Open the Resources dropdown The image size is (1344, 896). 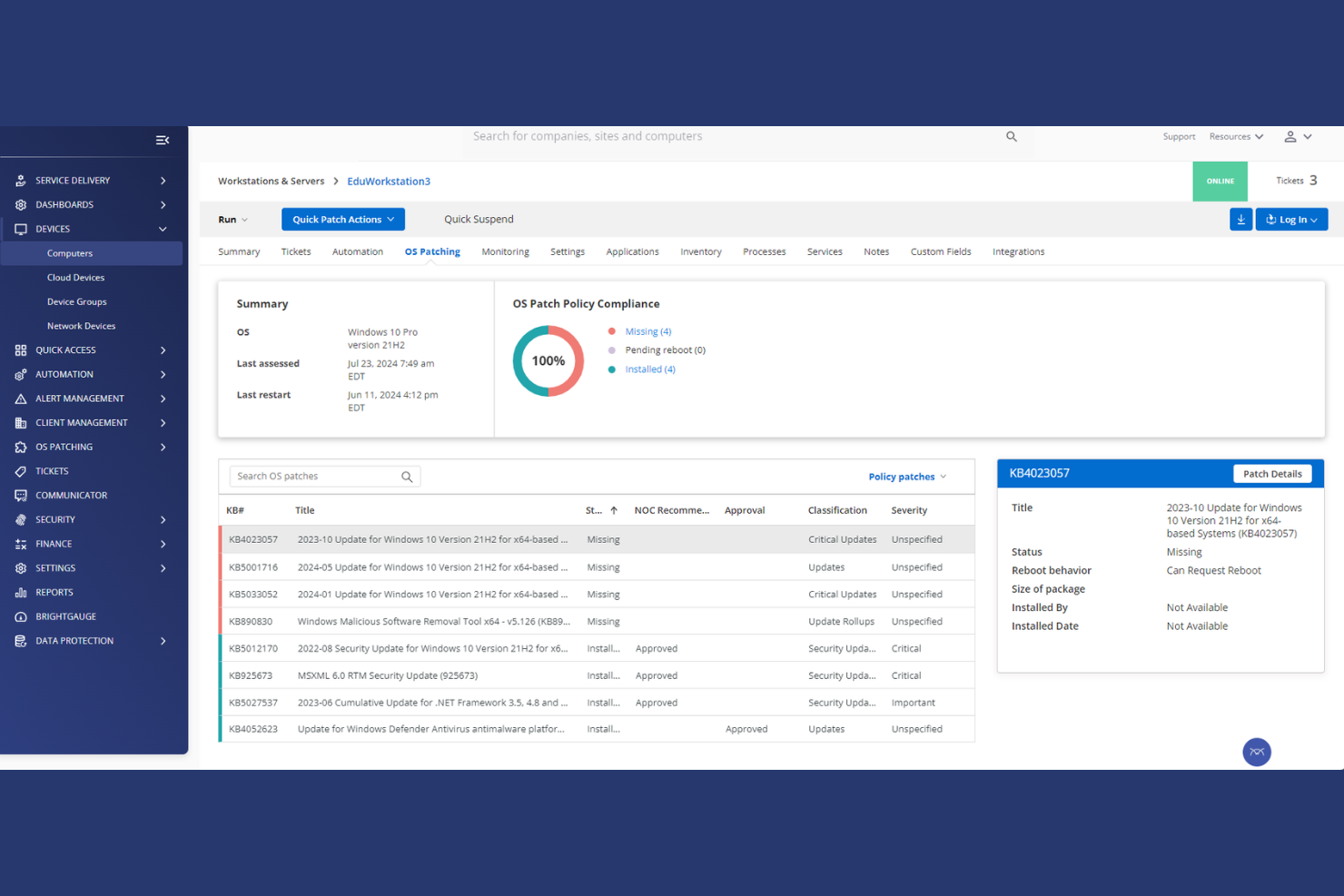coord(1236,136)
